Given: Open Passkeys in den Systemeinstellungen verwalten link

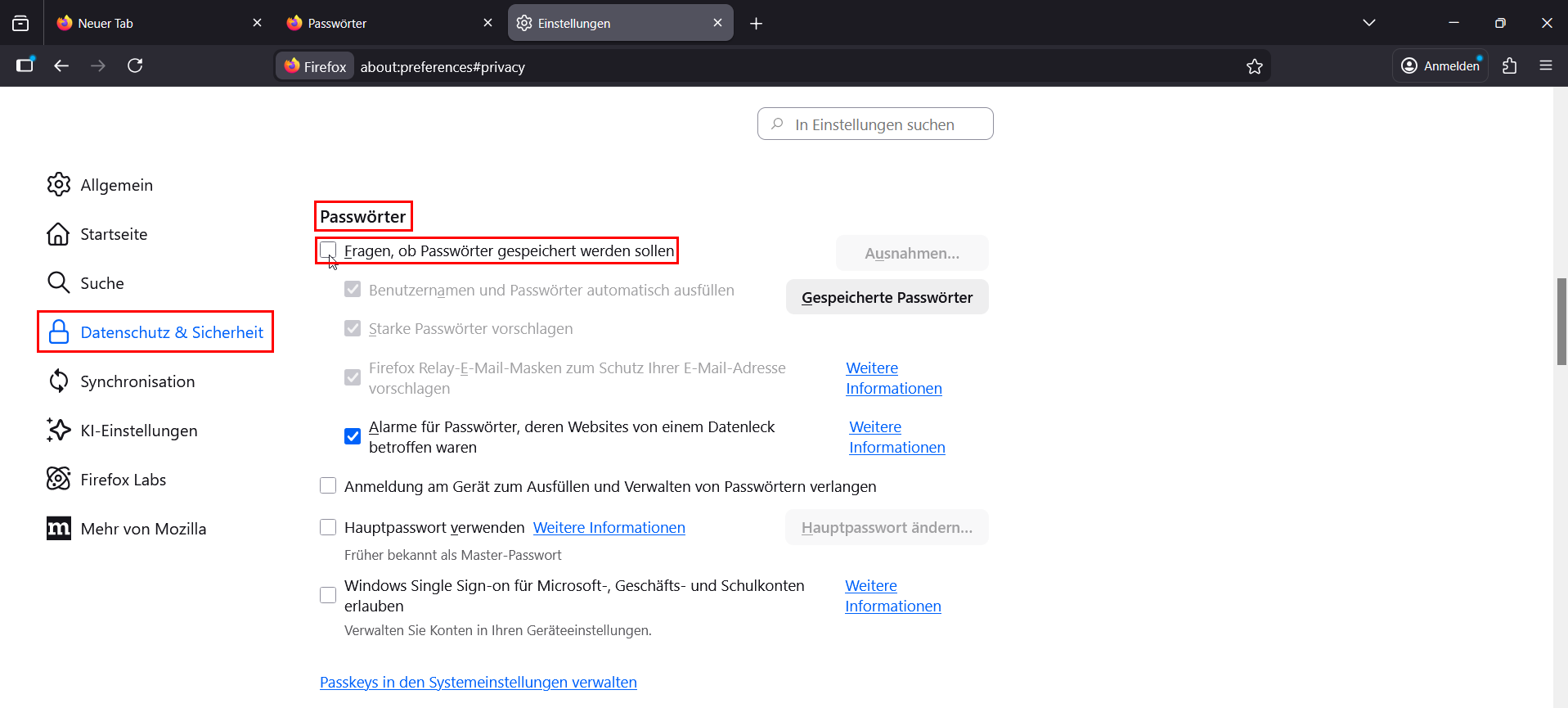Looking at the screenshot, I should tap(478, 683).
